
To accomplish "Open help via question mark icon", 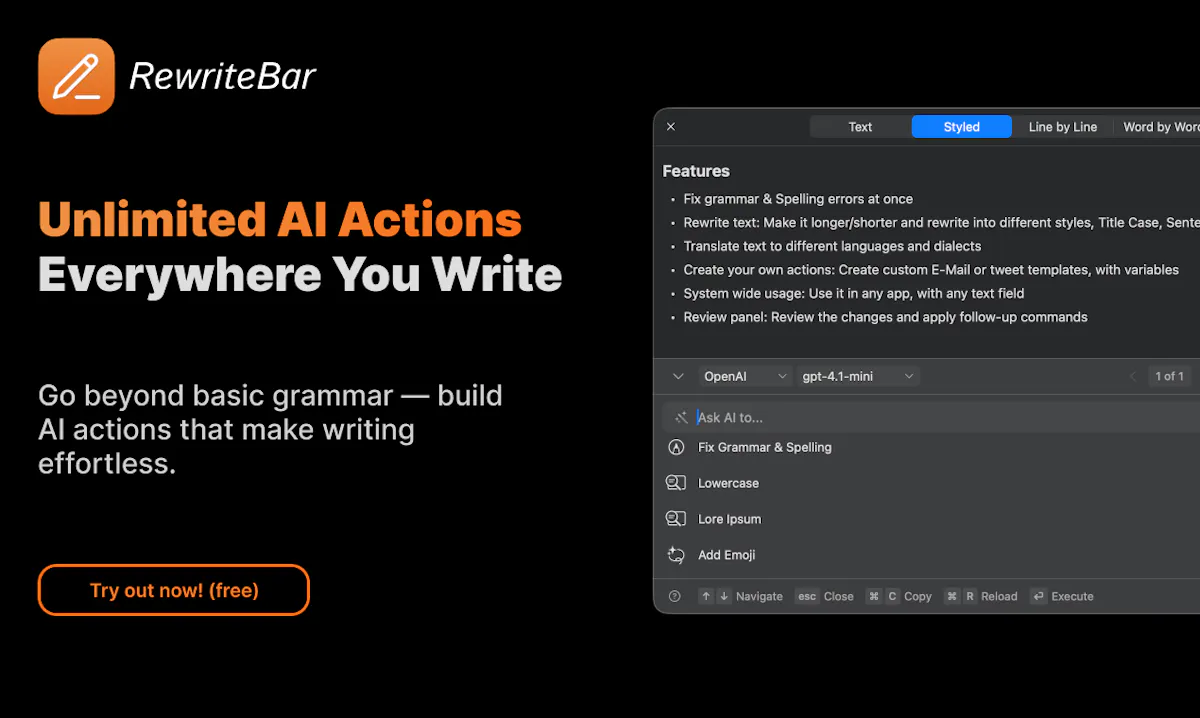I will 675,596.
